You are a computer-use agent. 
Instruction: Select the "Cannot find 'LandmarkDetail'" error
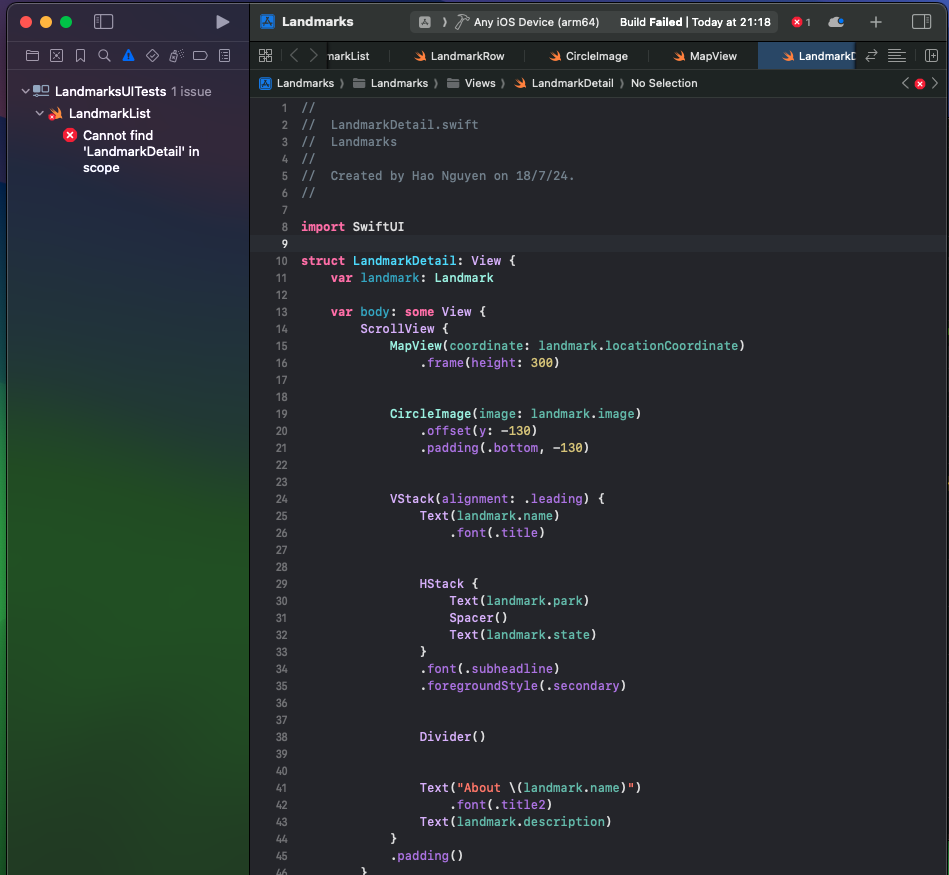[x=140, y=151]
